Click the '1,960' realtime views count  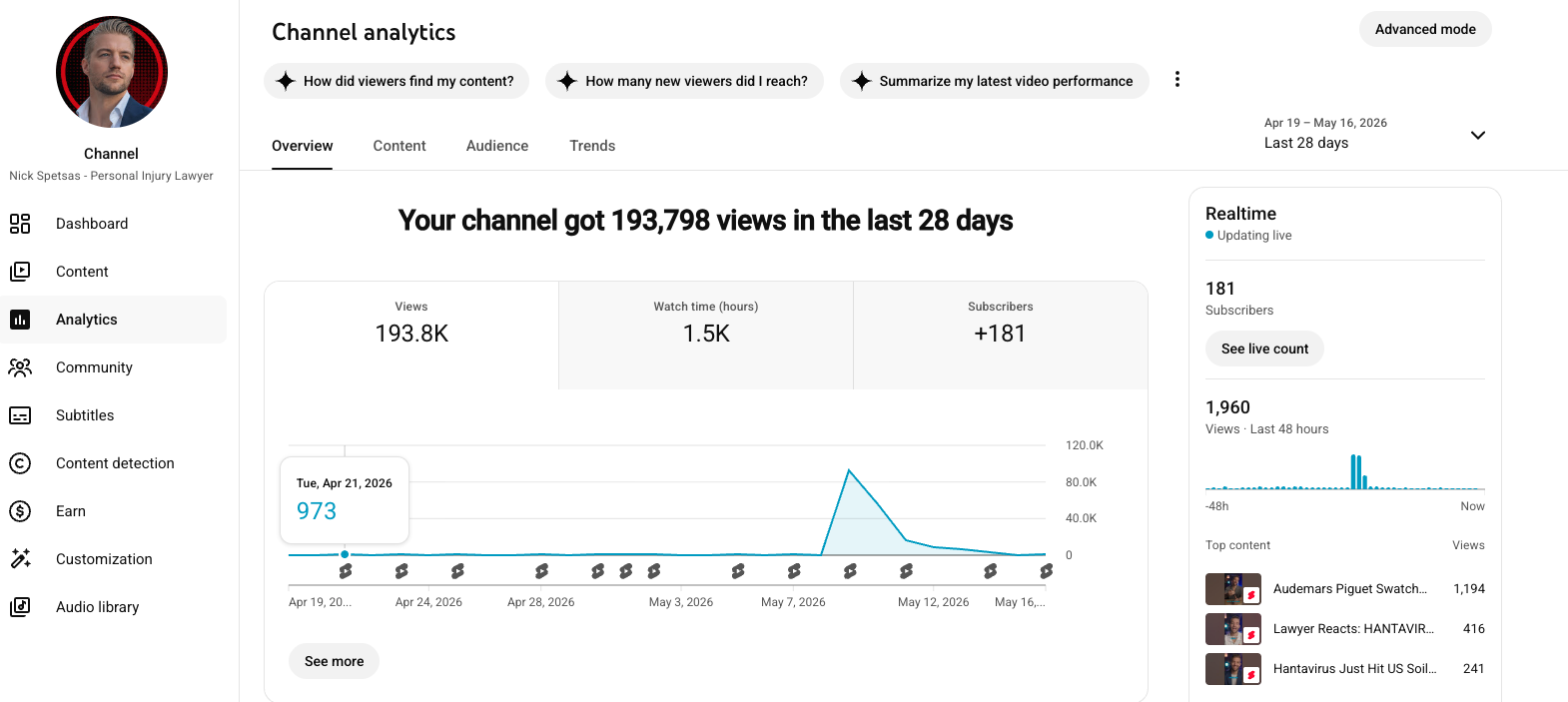[1227, 407]
